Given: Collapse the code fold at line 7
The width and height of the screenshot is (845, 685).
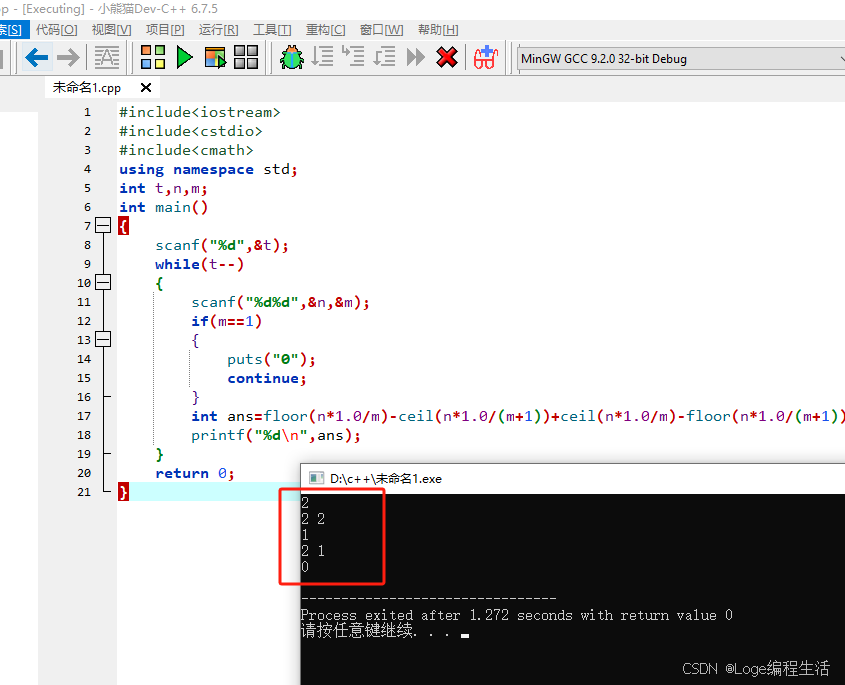Looking at the screenshot, I should coord(103,225).
